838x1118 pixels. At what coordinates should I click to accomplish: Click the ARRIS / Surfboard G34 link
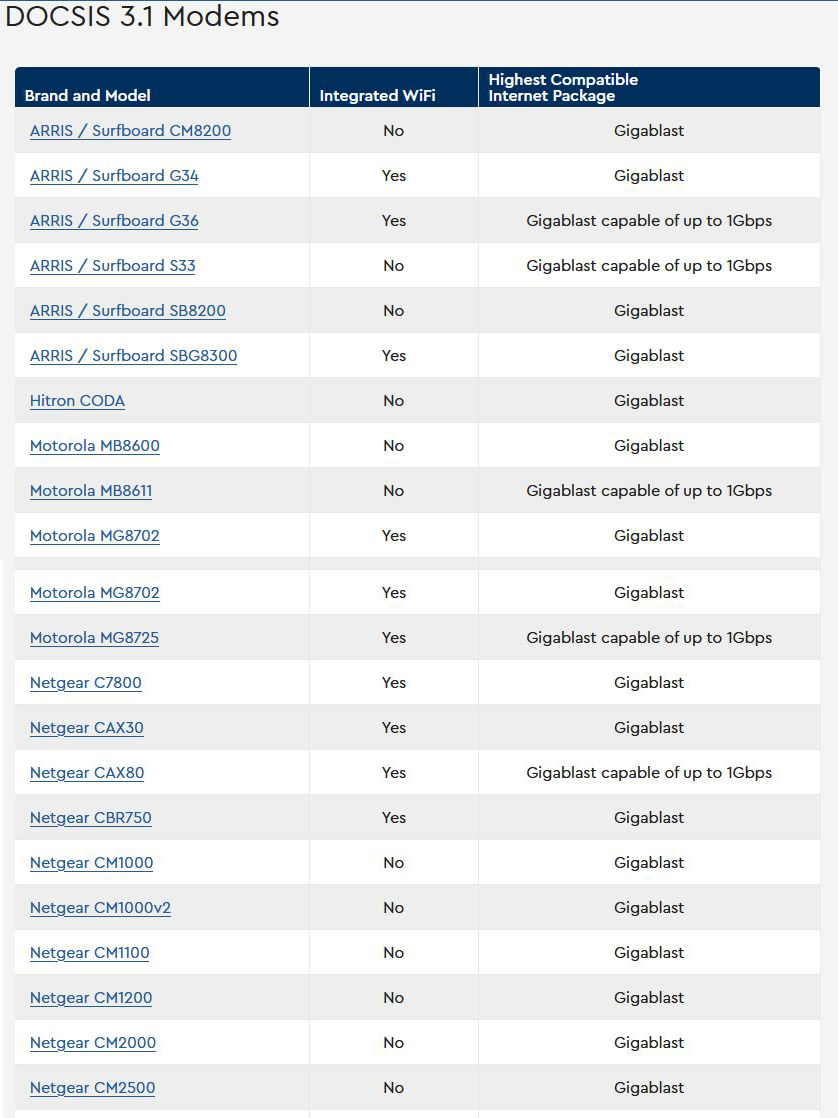click(x=114, y=175)
